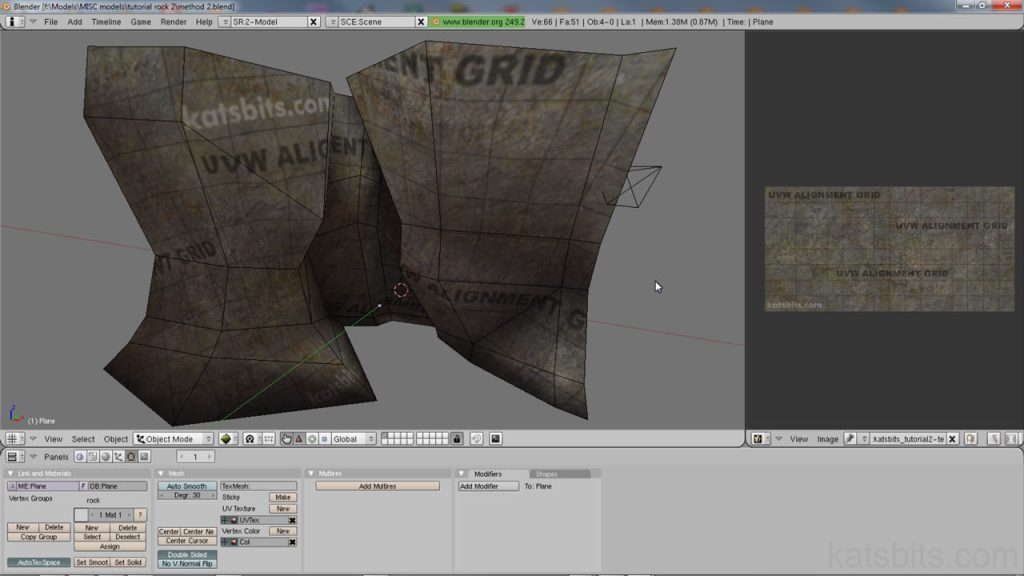Adjust the Degr: 30 slider
Viewport: 1024px width, 576px height.
click(x=186, y=497)
